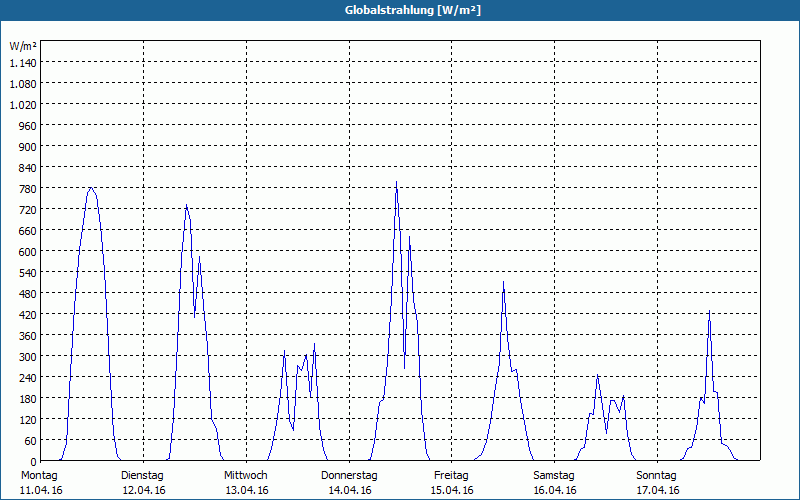
Task: Click the Wednesday peak near 330 W/m²
Action: click(314, 344)
